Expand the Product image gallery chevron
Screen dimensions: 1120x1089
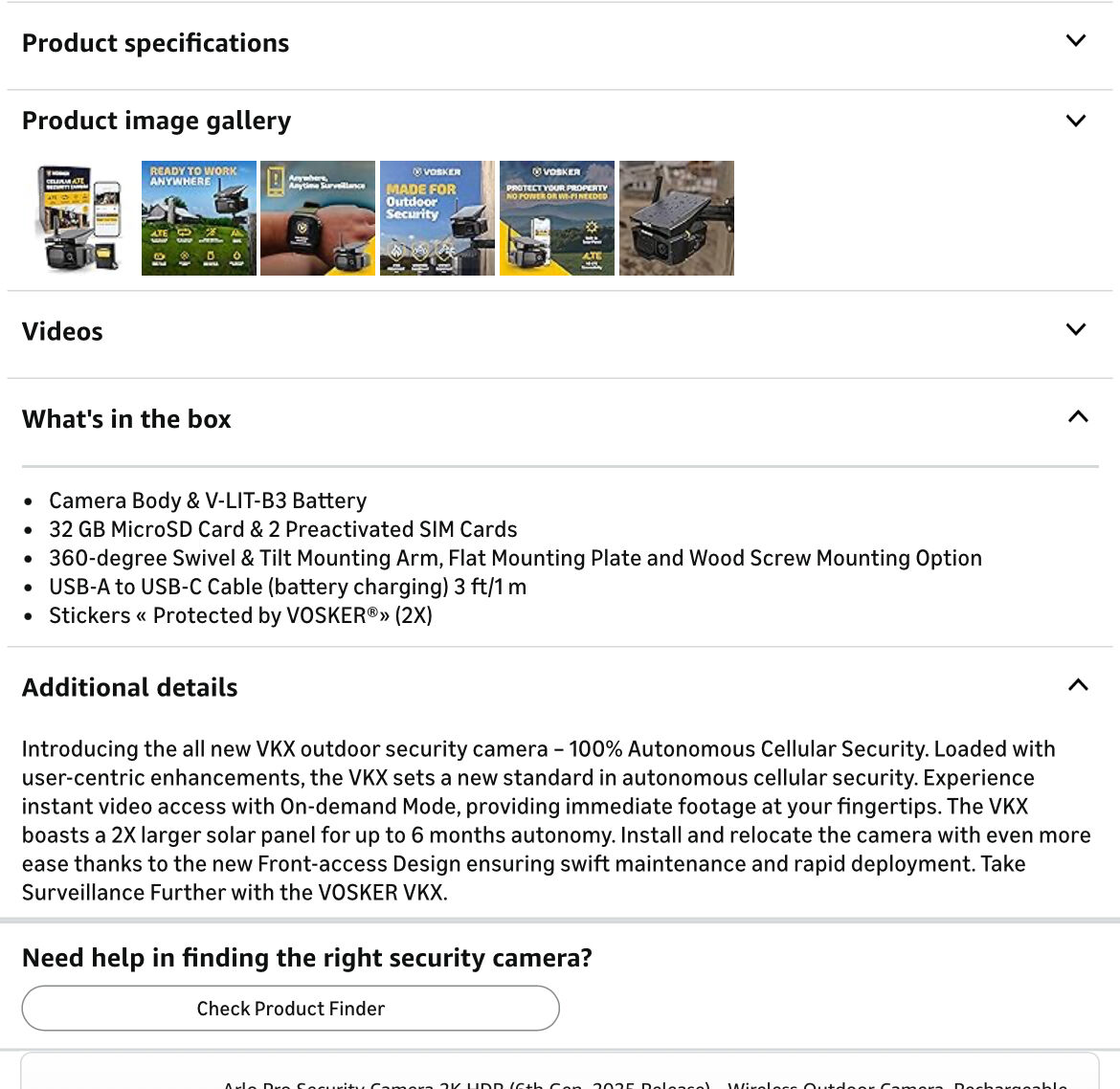point(1076,121)
